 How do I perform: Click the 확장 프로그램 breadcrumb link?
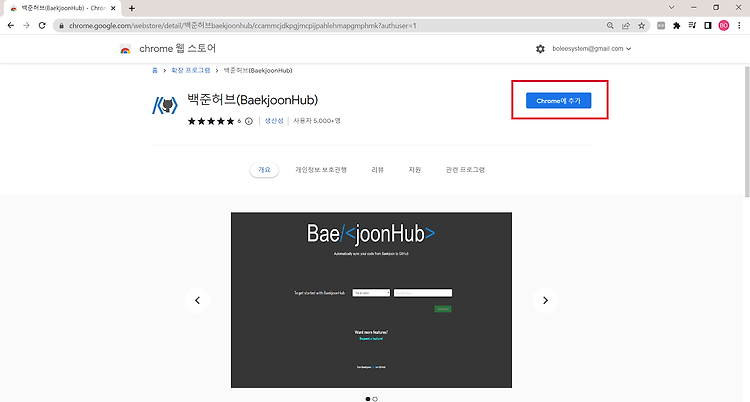click(191, 70)
